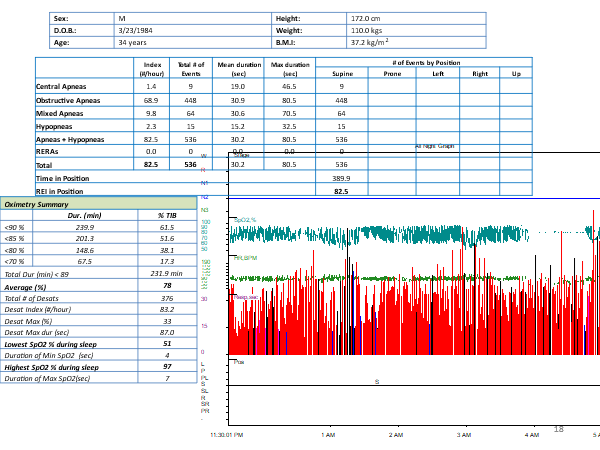Click page number 18
The height and width of the screenshot is (450, 600).
click(559, 429)
